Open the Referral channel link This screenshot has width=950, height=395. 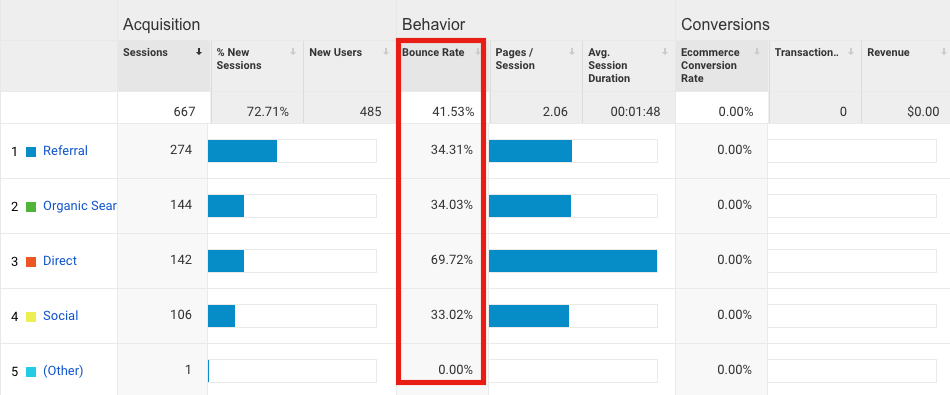point(65,151)
